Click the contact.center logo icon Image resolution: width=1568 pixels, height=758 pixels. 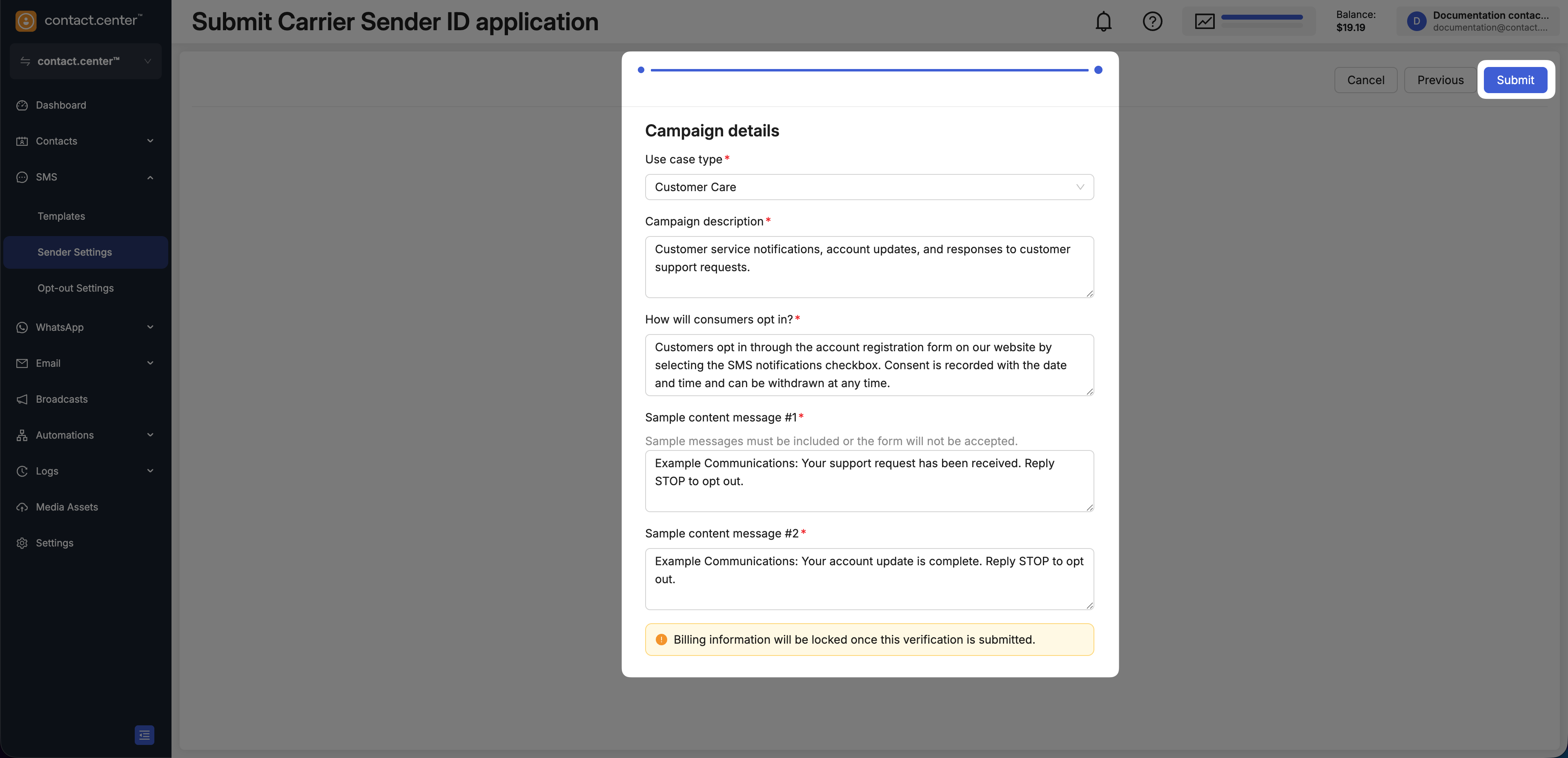point(26,21)
